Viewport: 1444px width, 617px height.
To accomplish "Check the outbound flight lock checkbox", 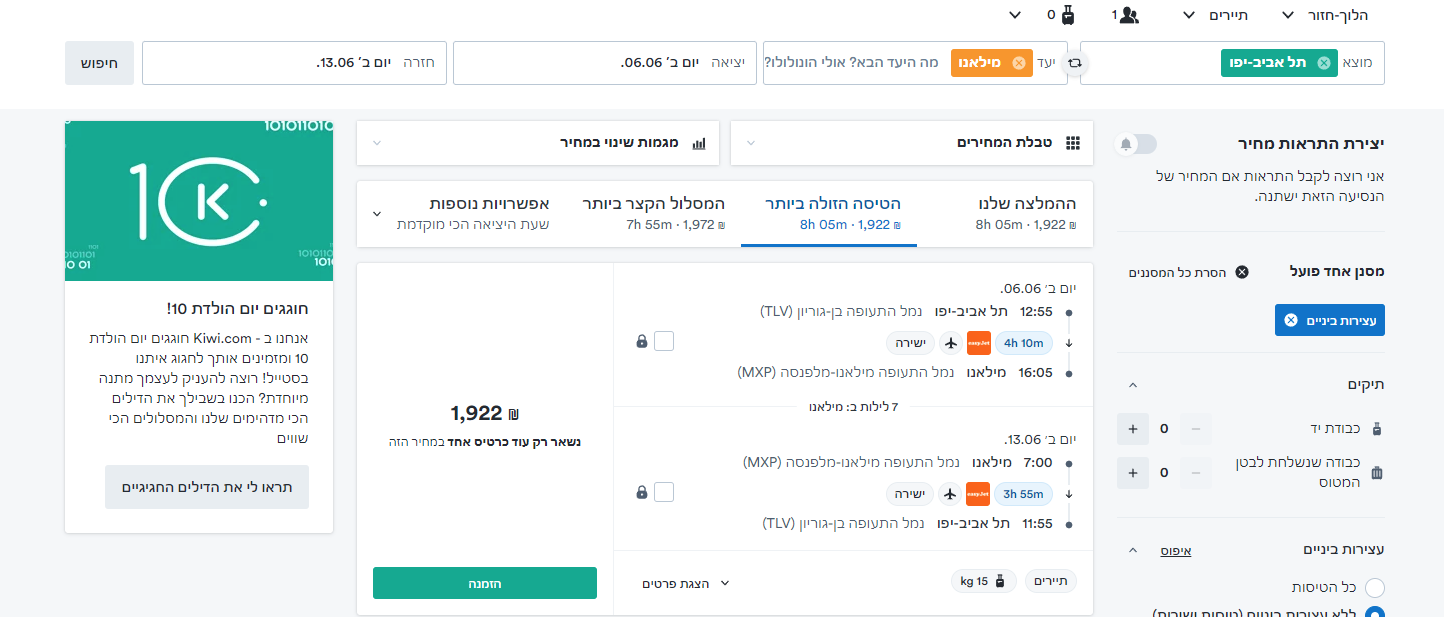I will [x=664, y=342].
